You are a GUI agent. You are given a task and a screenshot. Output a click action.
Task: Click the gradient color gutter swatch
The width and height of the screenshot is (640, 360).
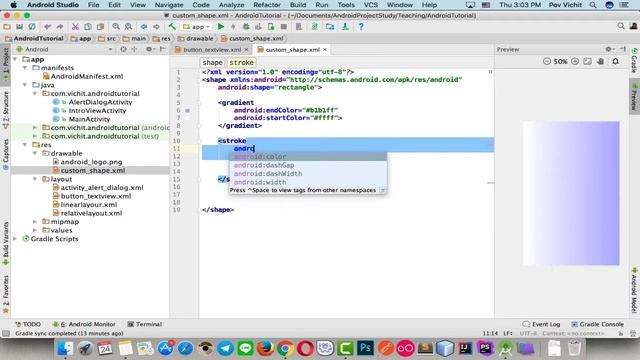[187, 110]
